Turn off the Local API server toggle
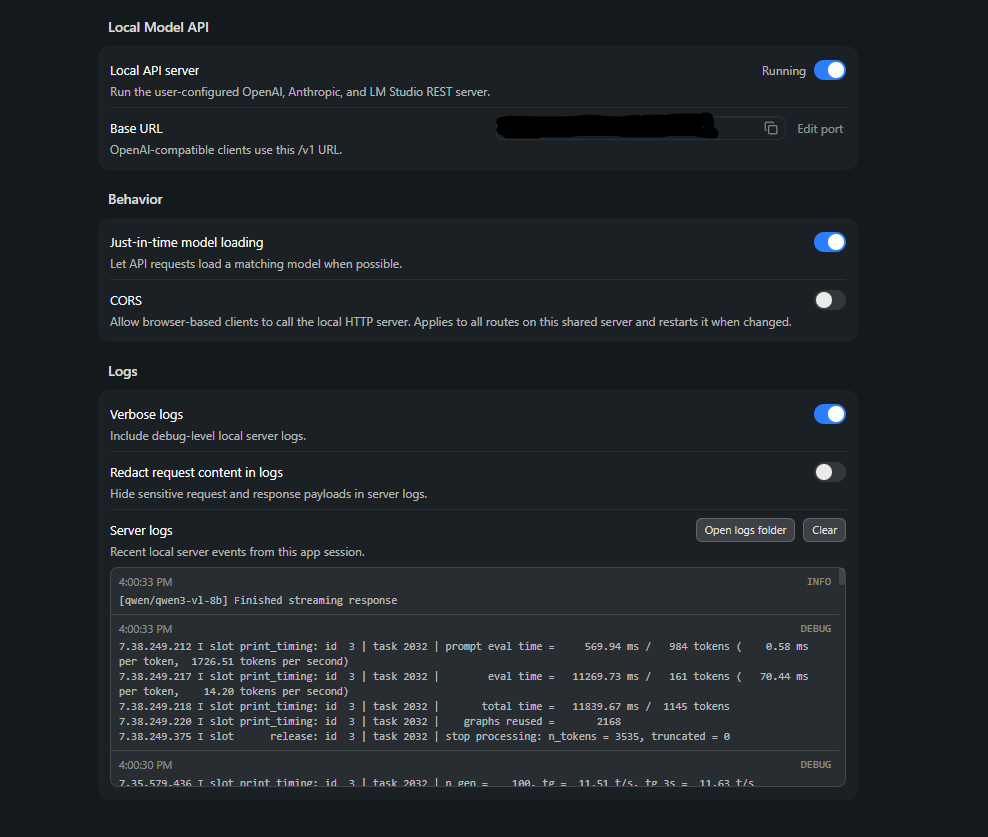988x837 pixels. point(829,70)
